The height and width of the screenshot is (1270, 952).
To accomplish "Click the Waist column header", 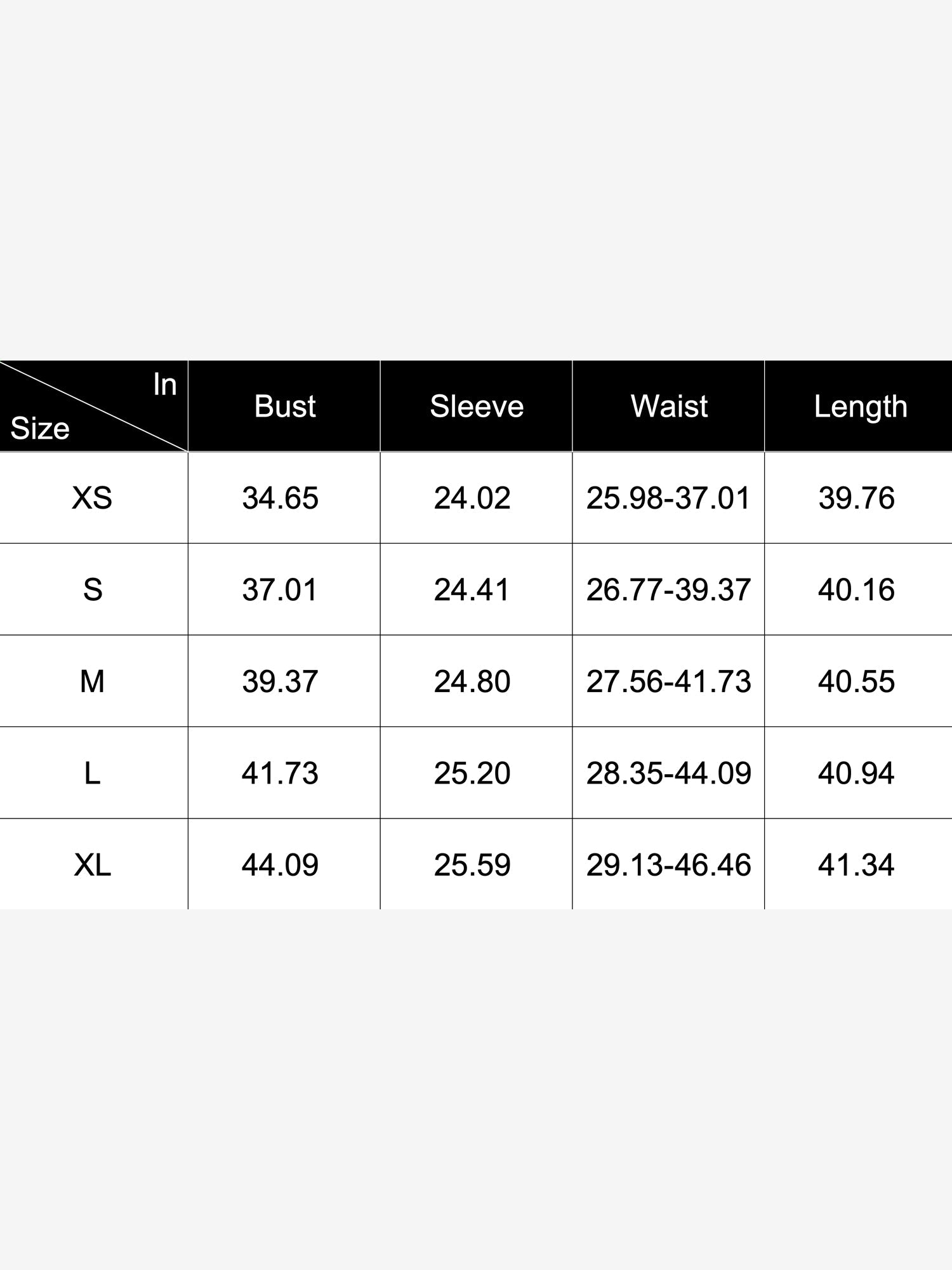I will tap(669, 406).
